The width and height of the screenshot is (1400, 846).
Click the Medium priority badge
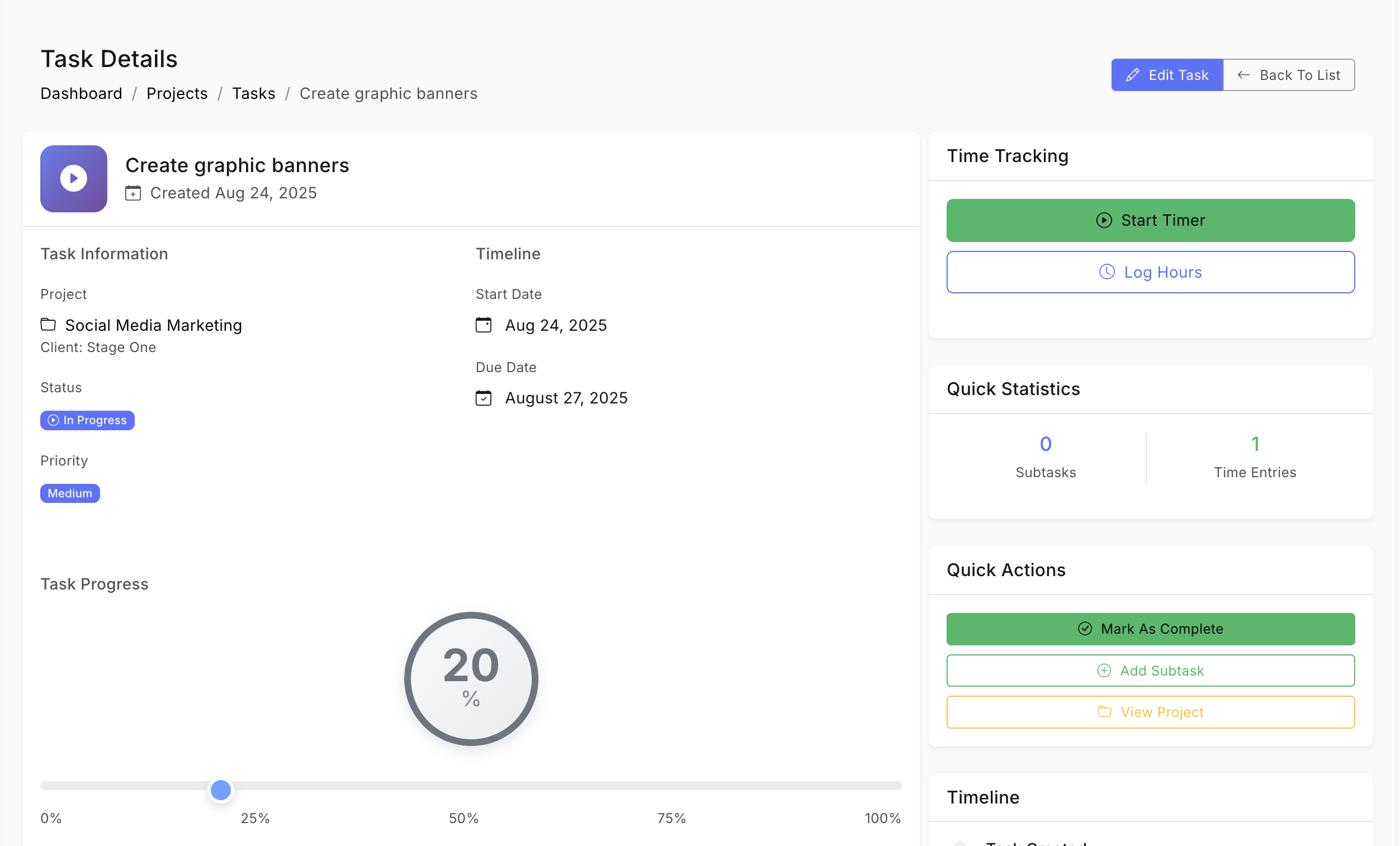(70, 493)
